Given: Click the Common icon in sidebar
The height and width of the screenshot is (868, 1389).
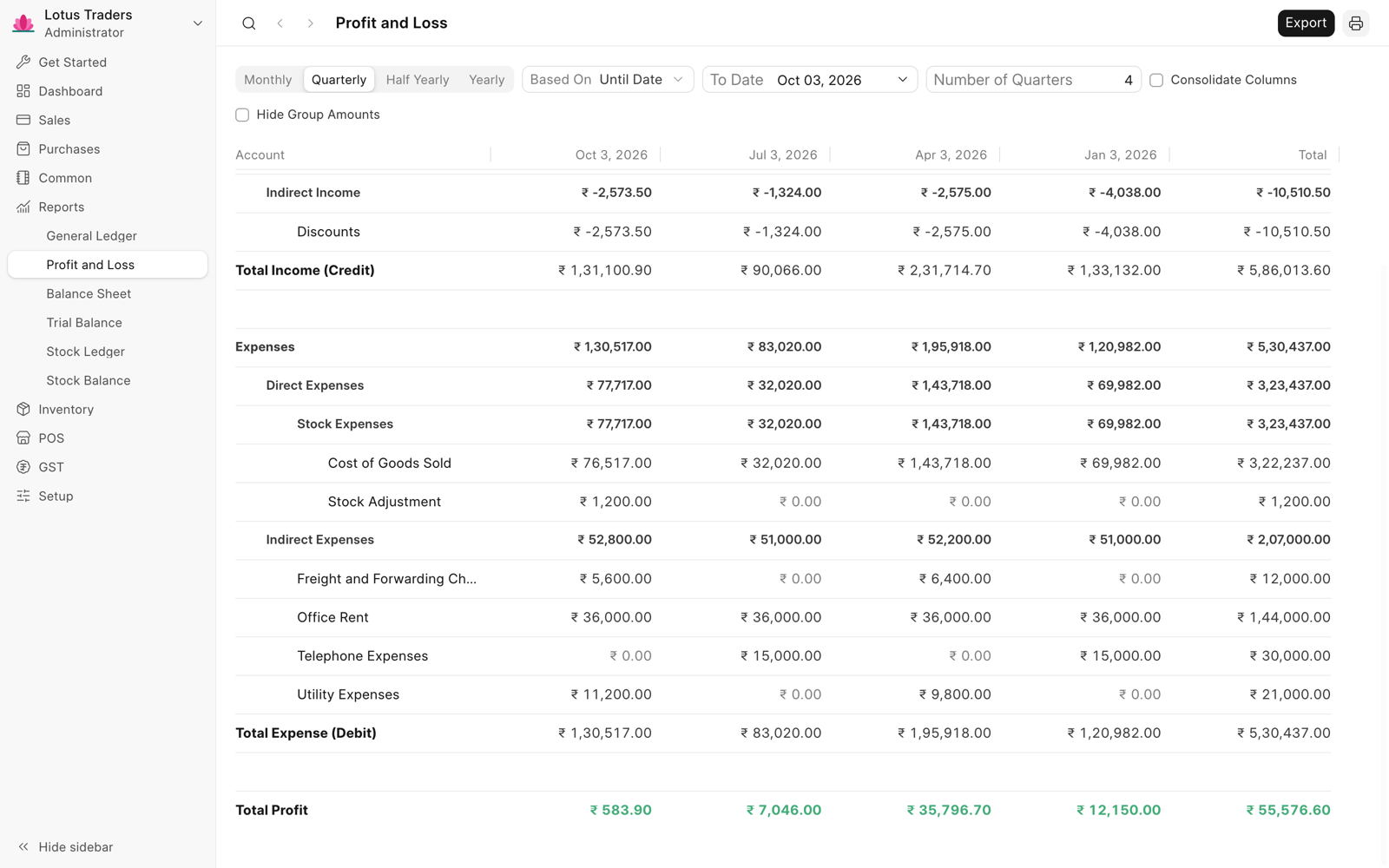Looking at the screenshot, I should pos(23,178).
